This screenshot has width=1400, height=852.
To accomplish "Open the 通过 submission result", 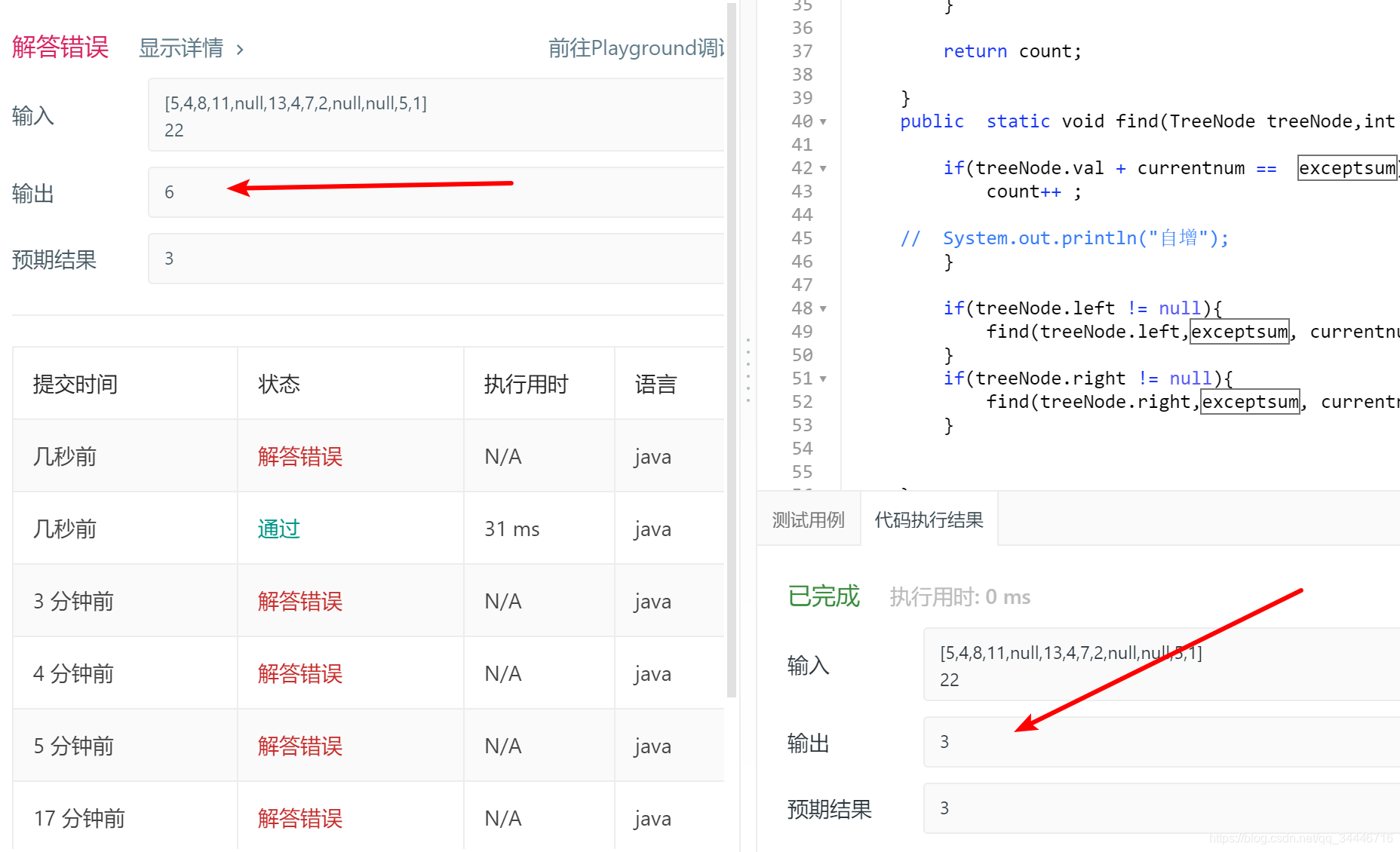I will (279, 529).
